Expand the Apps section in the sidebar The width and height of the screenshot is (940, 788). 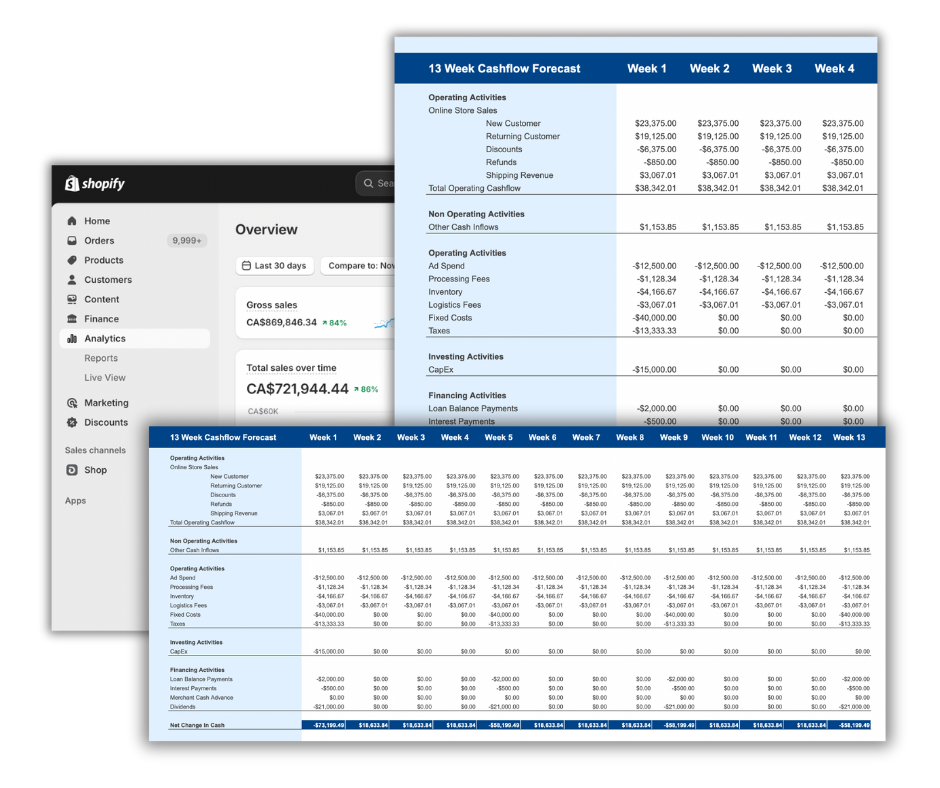74,501
